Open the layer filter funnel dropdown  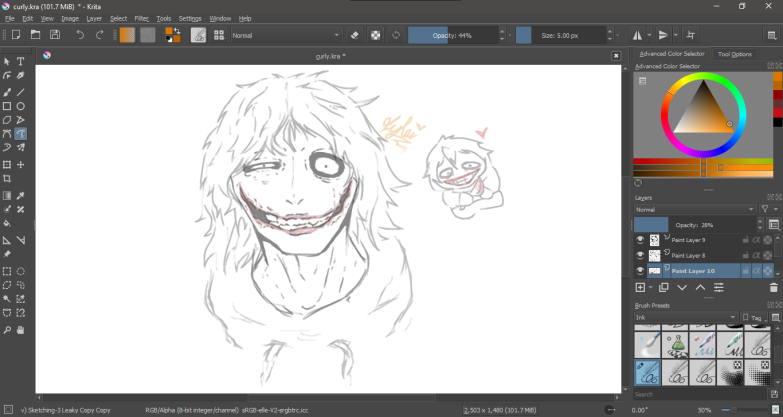(769, 210)
